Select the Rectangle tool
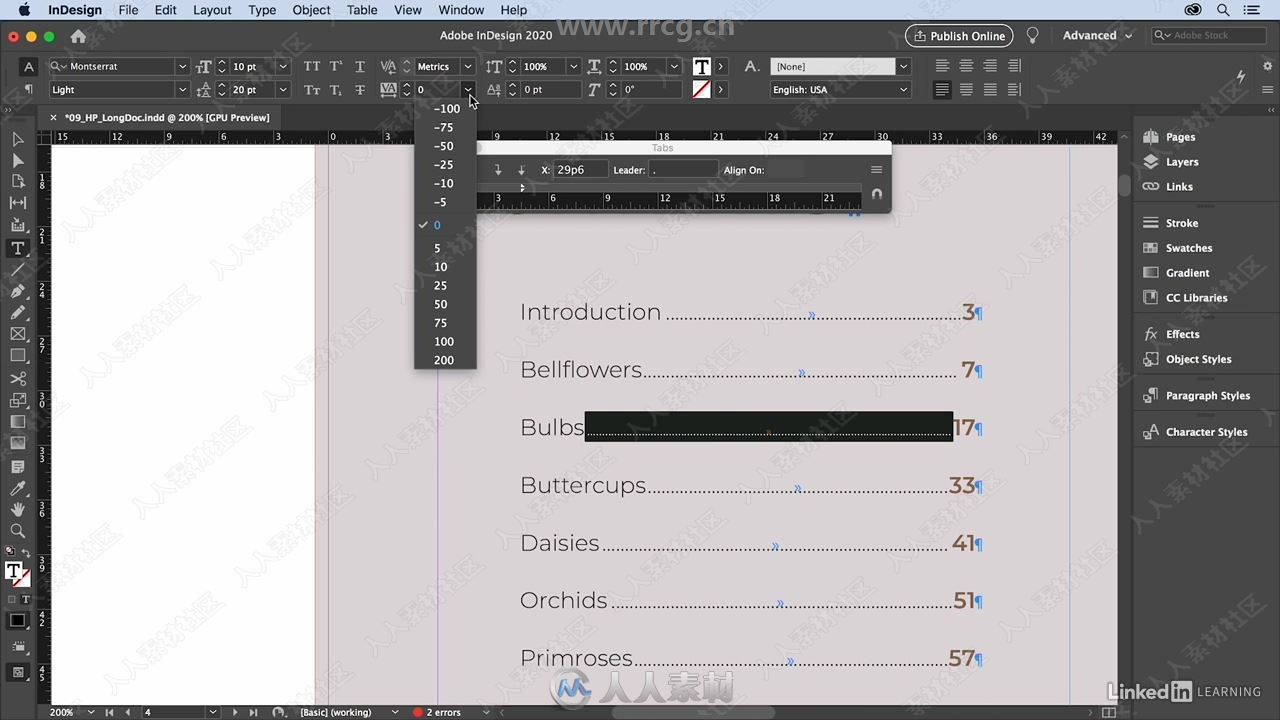The image size is (1280, 720). coord(18,356)
